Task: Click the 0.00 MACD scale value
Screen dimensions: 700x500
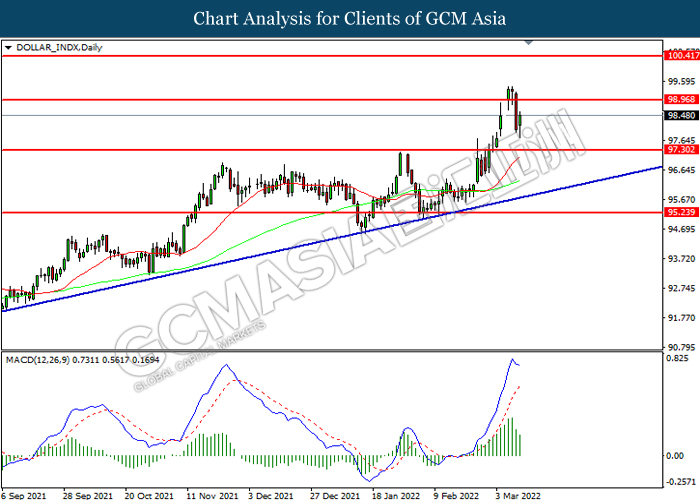Action: [675, 455]
